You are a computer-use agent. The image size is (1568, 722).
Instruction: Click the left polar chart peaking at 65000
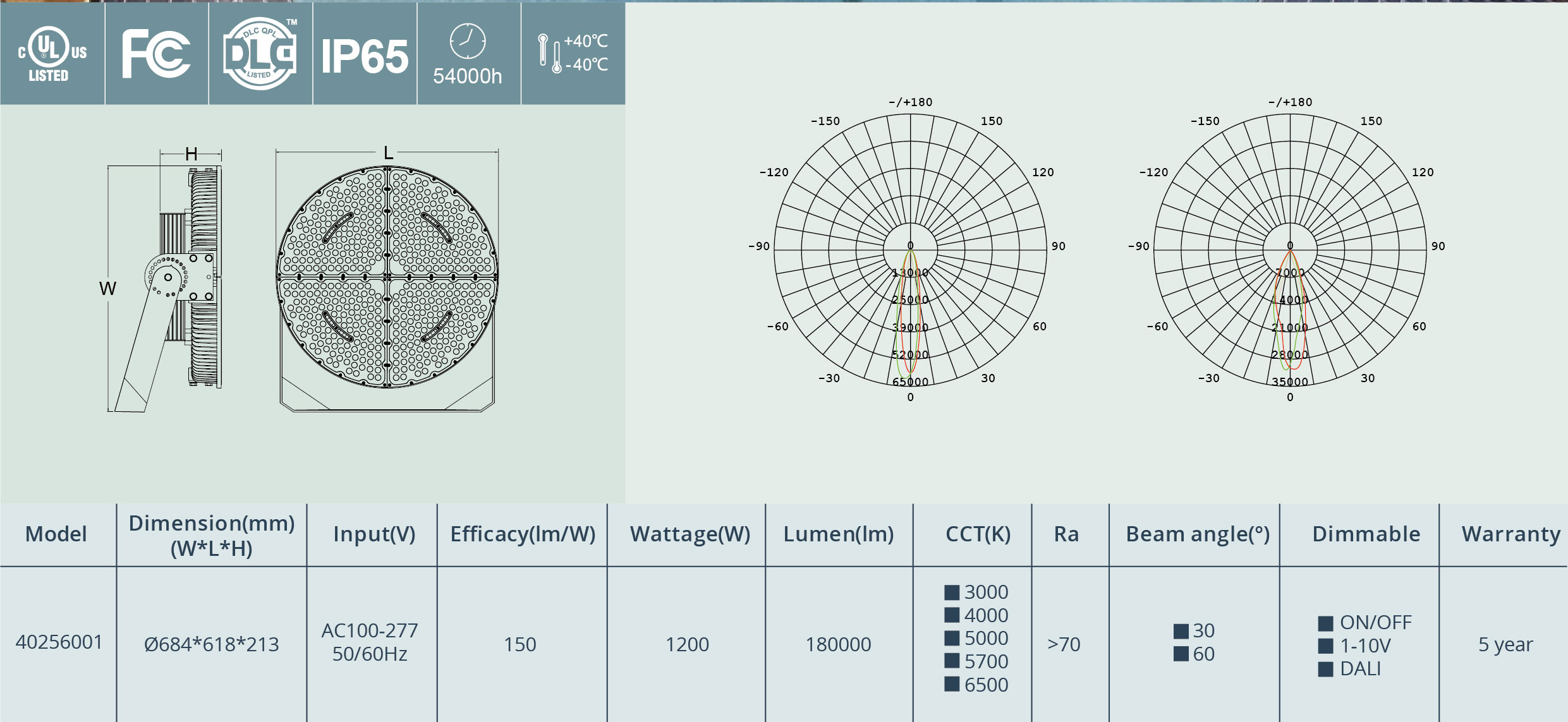(x=910, y=250)
